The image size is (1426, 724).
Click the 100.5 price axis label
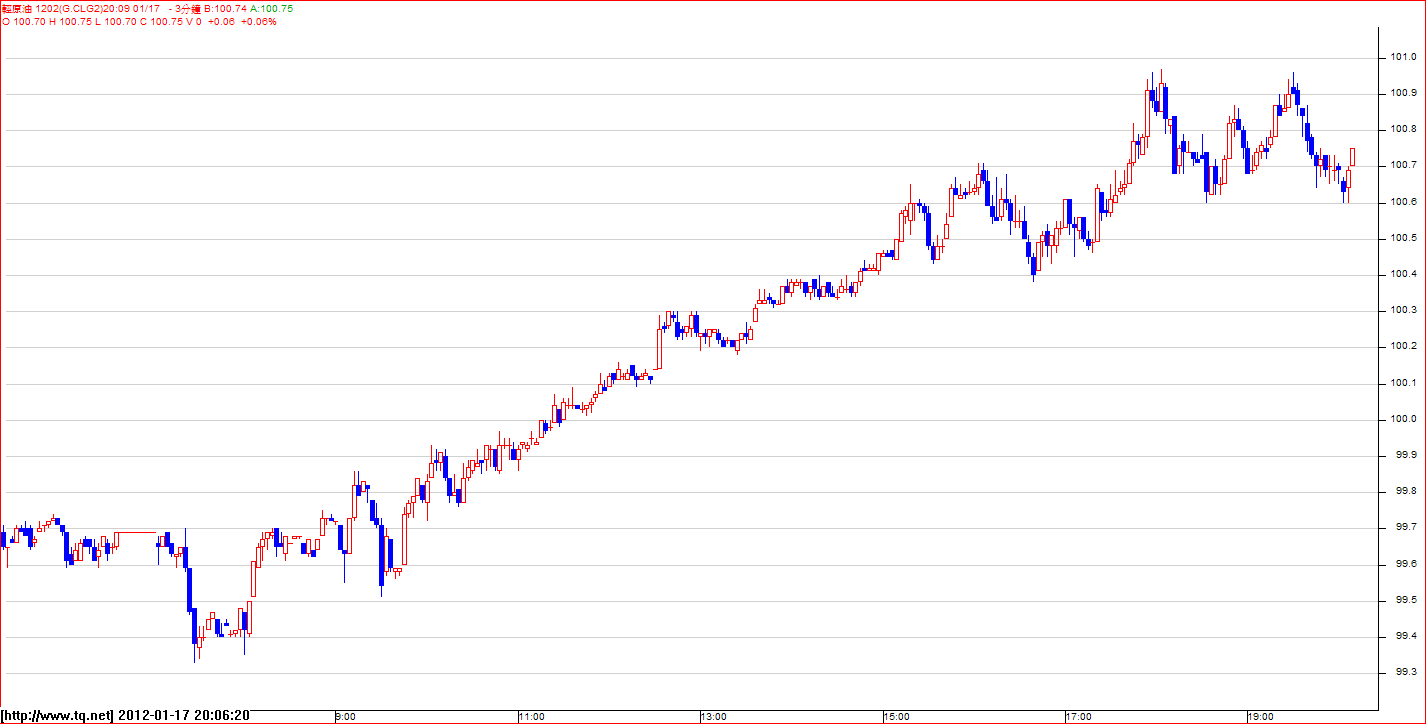pyautogui.click(x=1402, y=238)
